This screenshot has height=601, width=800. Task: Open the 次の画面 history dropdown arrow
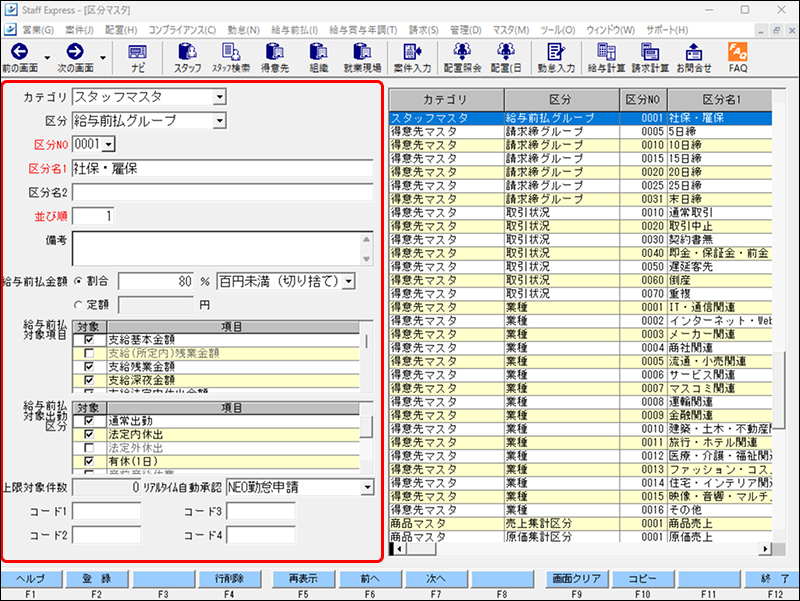coord(103,58)
